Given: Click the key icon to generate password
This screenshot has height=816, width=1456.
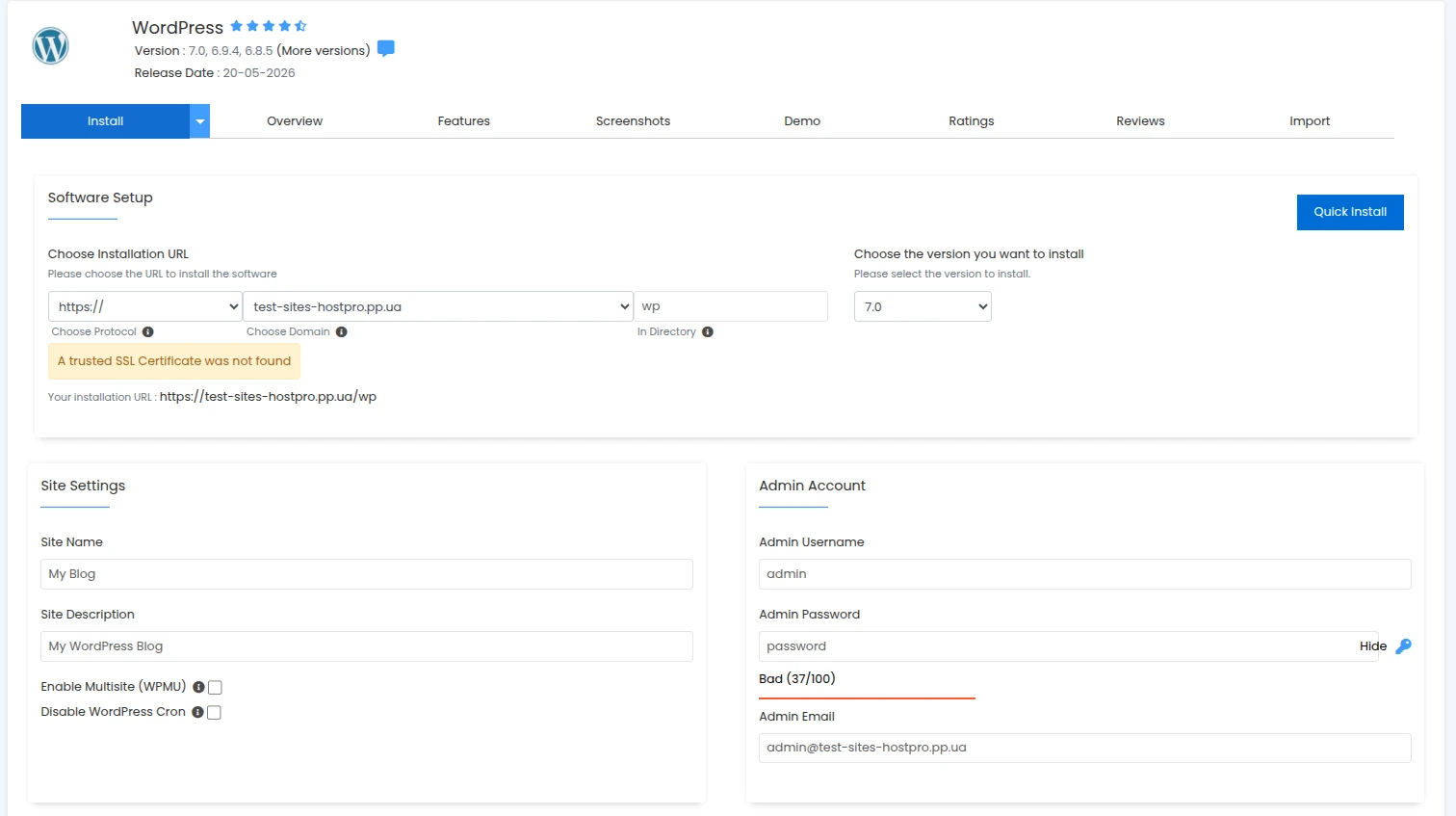Looking at the screenshot, I should coord(1403,646).
